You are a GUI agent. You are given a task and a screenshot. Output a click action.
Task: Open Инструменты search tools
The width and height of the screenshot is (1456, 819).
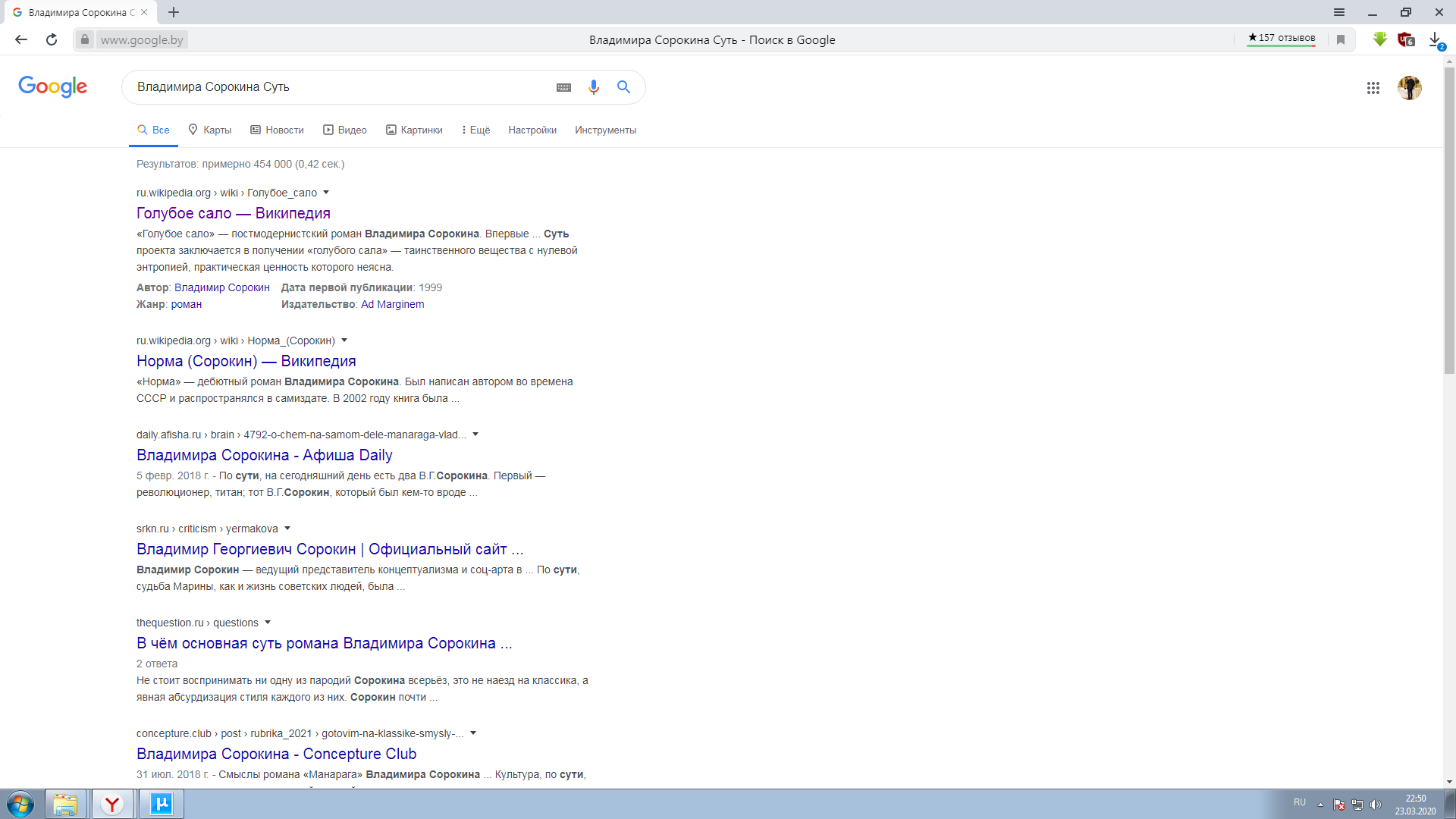(605, 130)
